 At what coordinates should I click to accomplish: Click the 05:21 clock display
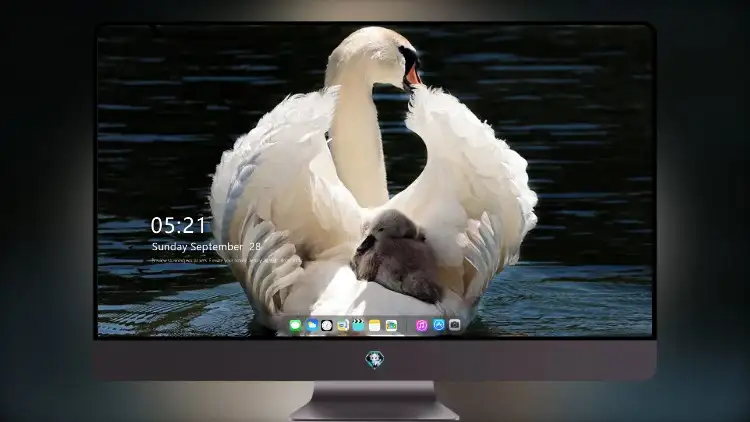click(178, 225)
